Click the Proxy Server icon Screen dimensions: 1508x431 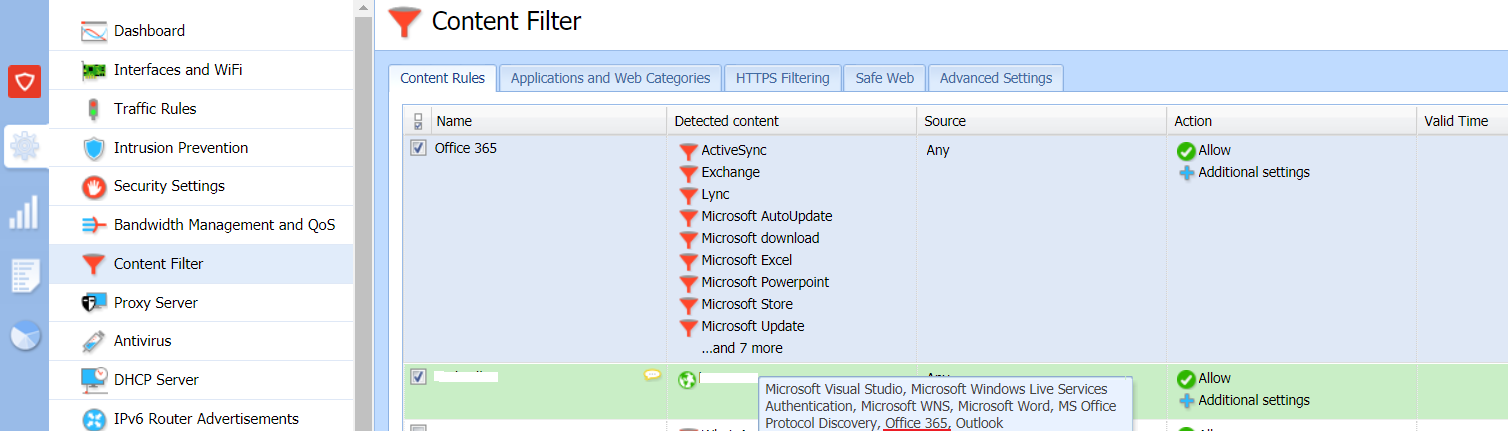(93, 303)
